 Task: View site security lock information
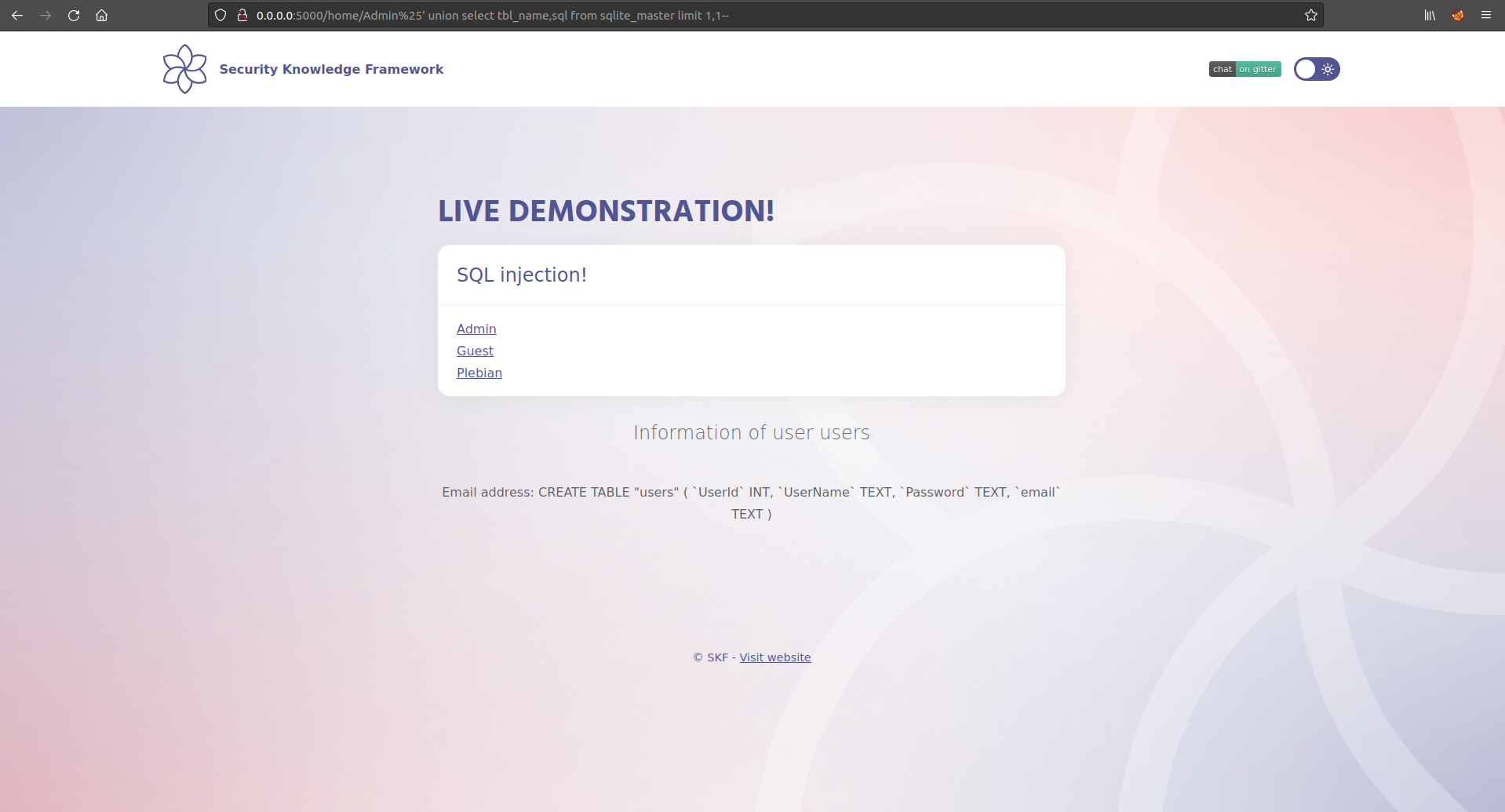pos(242,15)
